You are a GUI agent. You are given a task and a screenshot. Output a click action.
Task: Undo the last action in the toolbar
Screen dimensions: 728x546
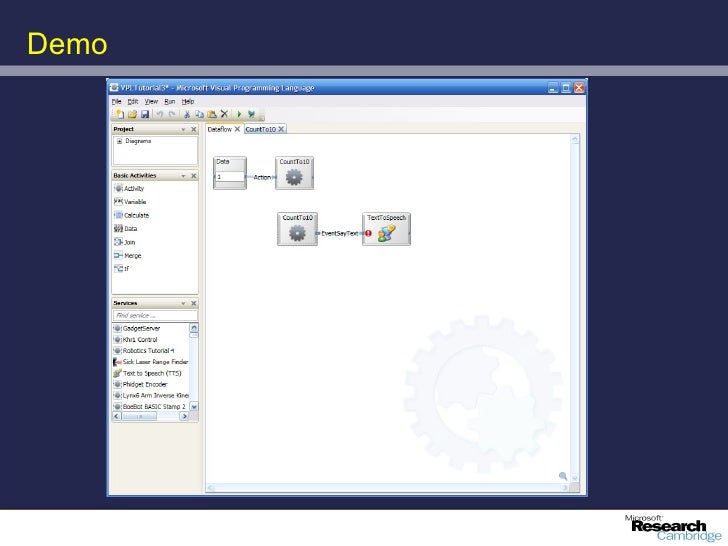tap(160, 114)
